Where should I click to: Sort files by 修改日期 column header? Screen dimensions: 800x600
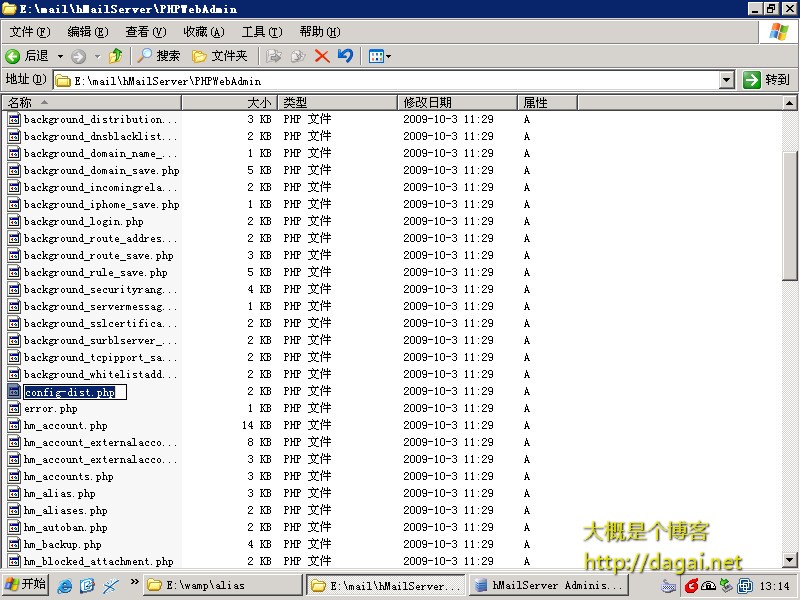457,102
